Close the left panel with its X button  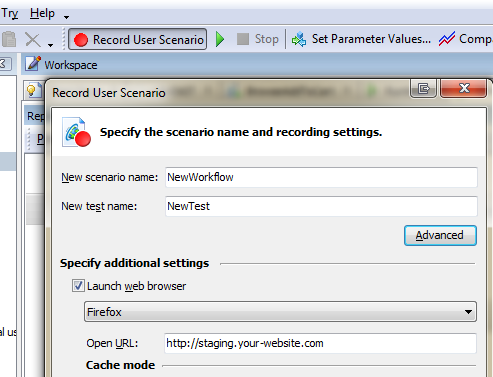click(x=5, y=63)
